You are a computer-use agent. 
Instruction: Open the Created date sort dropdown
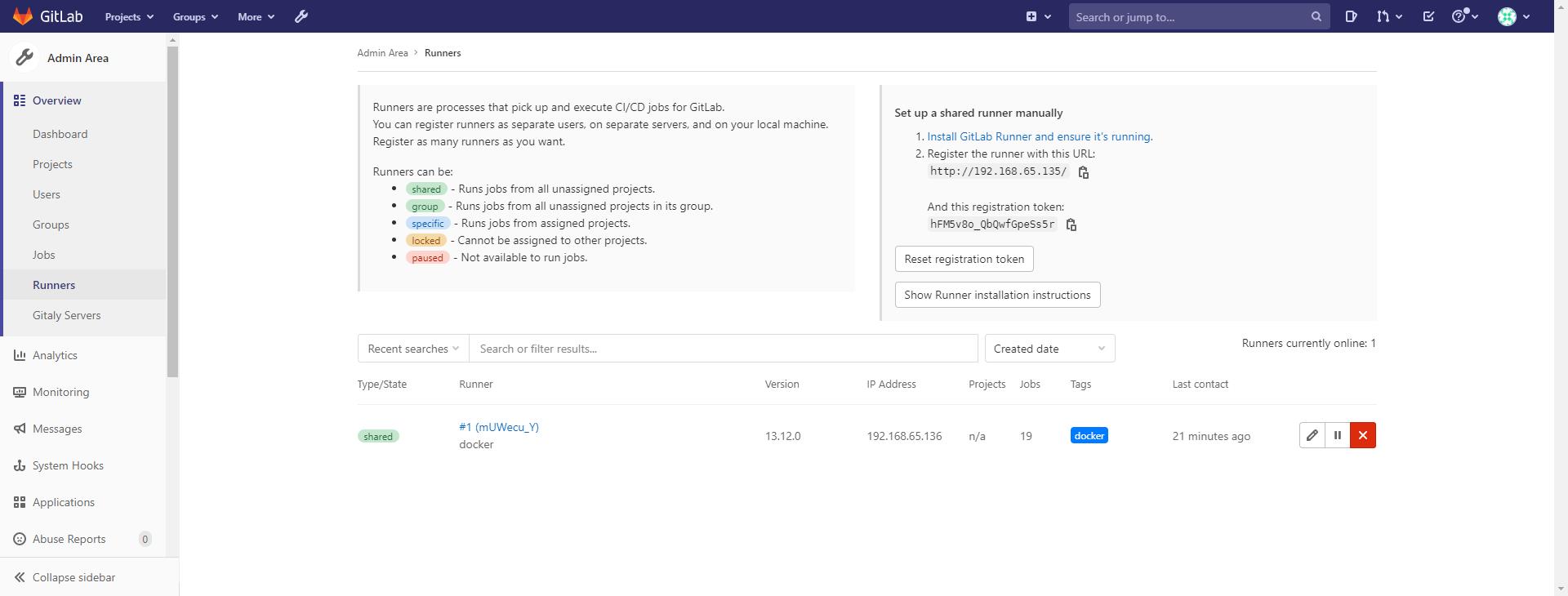click(x=1049, y=349)
